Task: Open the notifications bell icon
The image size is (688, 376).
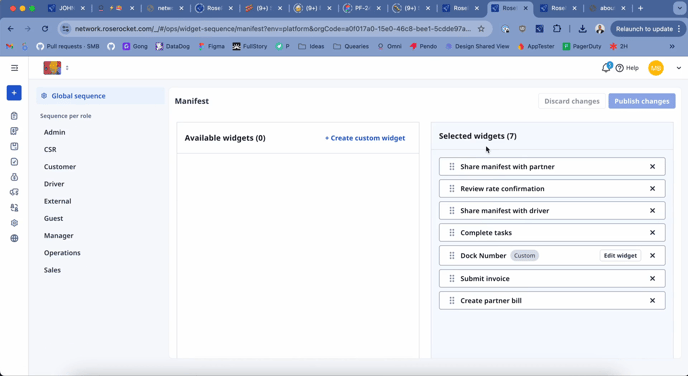Action: [606, 68]
